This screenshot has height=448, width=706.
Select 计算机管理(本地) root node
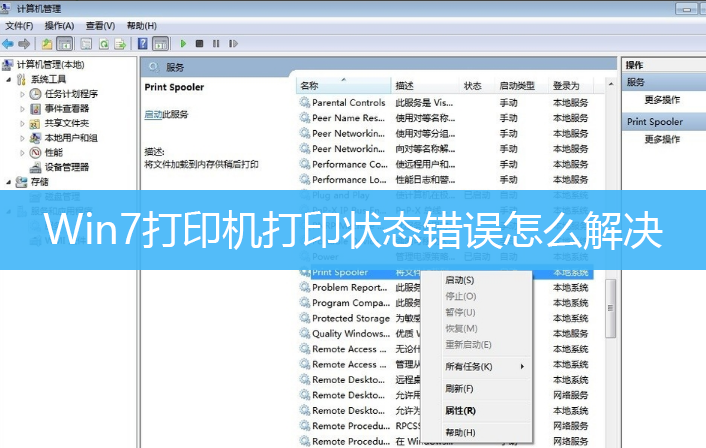click(x=50, y=65)
